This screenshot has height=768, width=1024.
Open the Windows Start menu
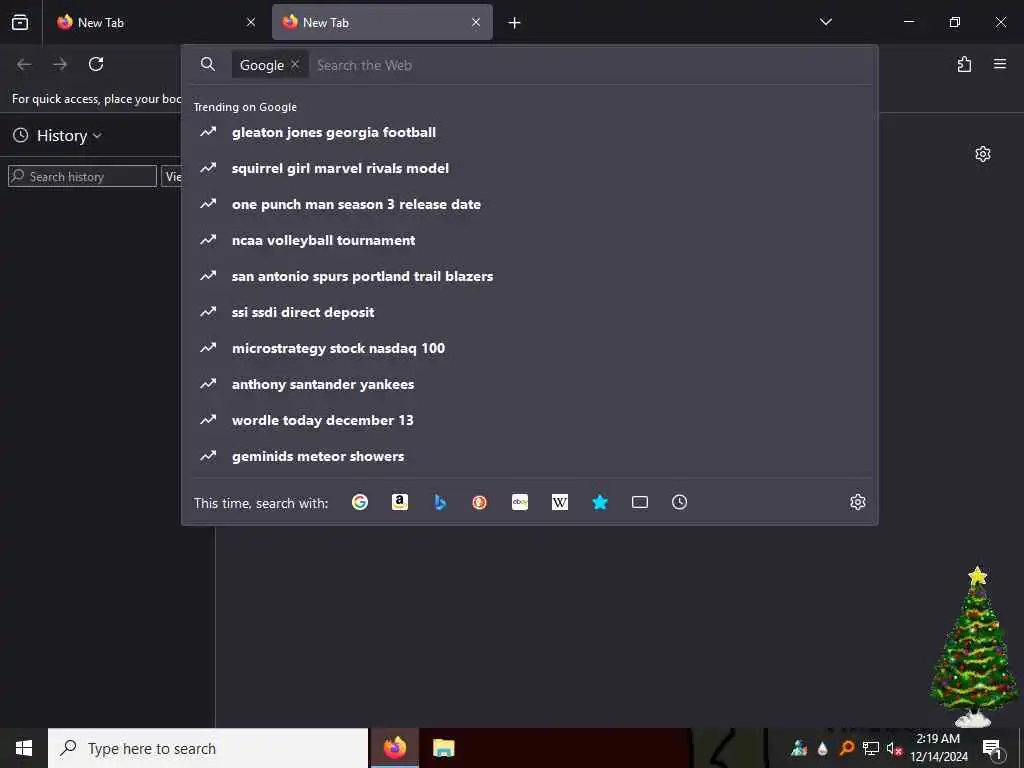click(x=24, y=748)
